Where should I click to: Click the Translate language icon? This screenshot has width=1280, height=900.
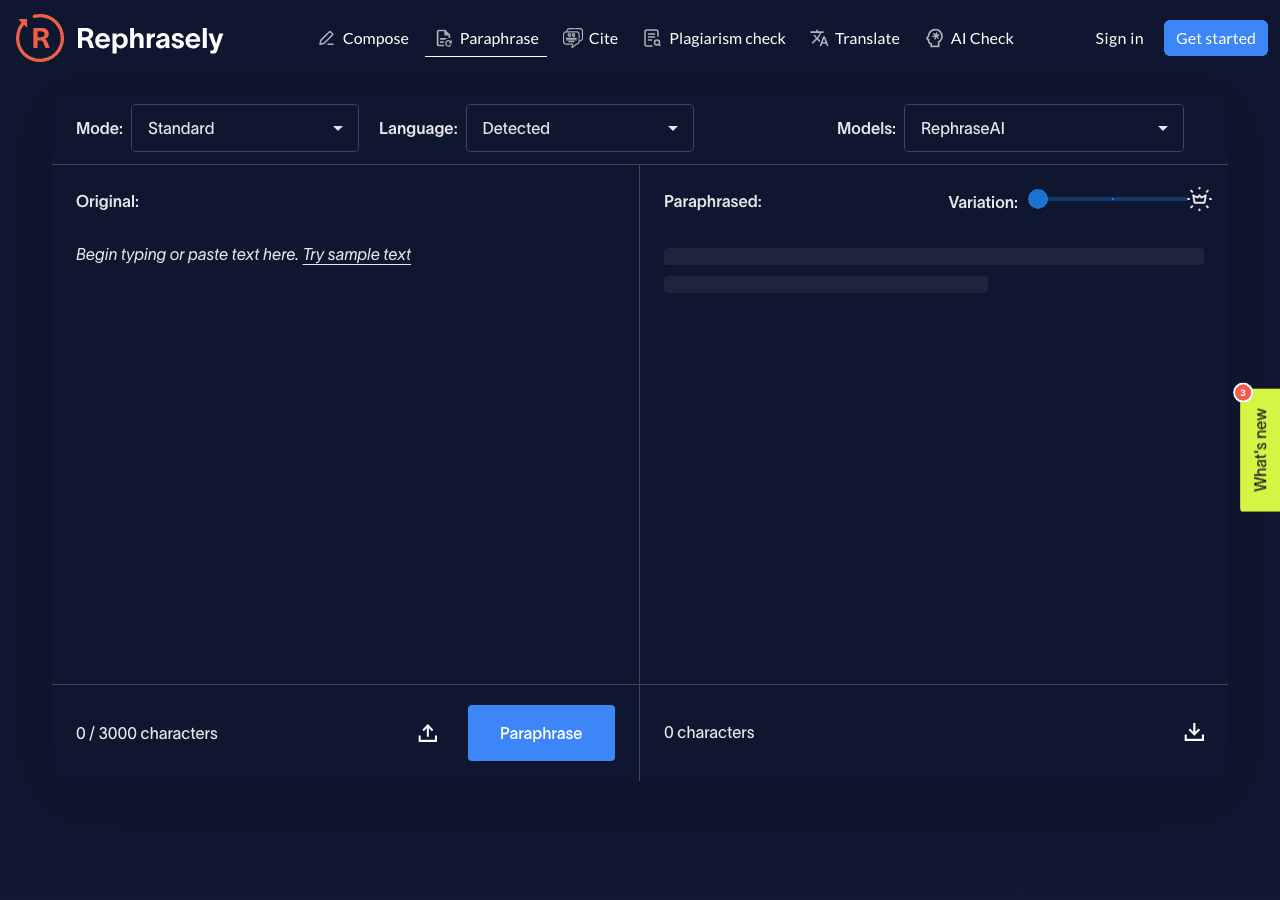pos(819,38)
